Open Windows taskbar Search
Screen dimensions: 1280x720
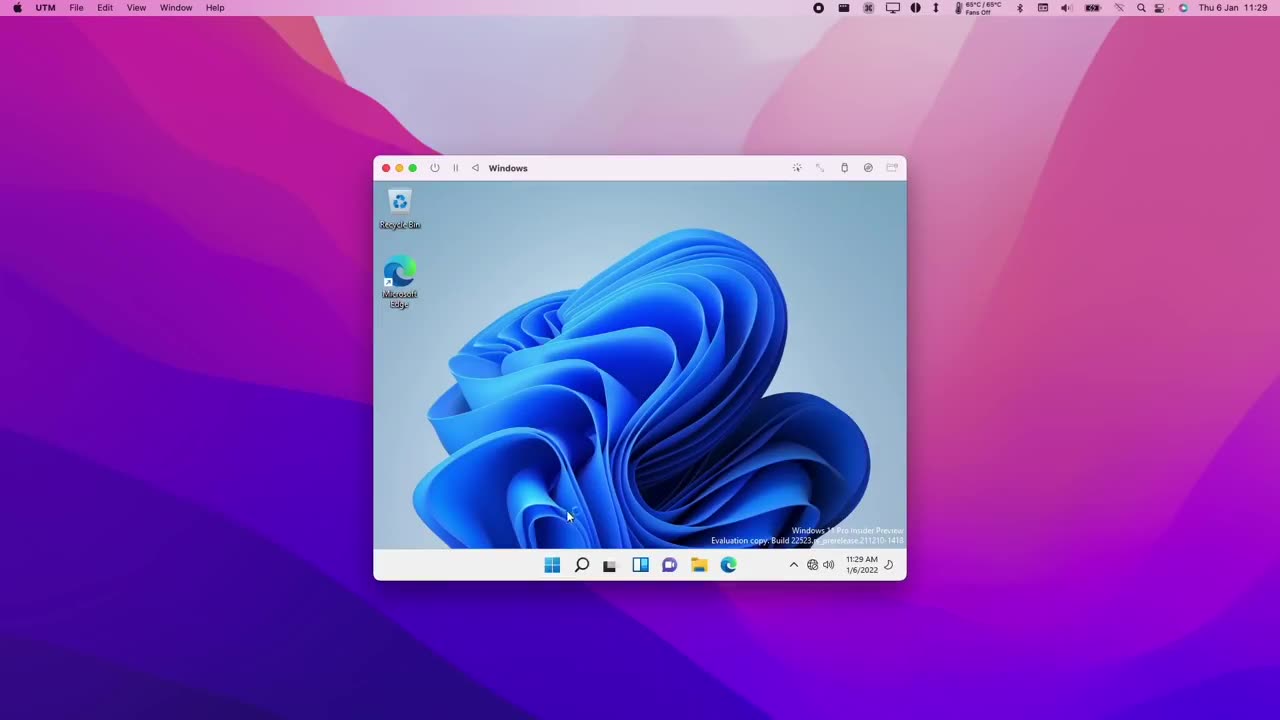click(582, 565)
